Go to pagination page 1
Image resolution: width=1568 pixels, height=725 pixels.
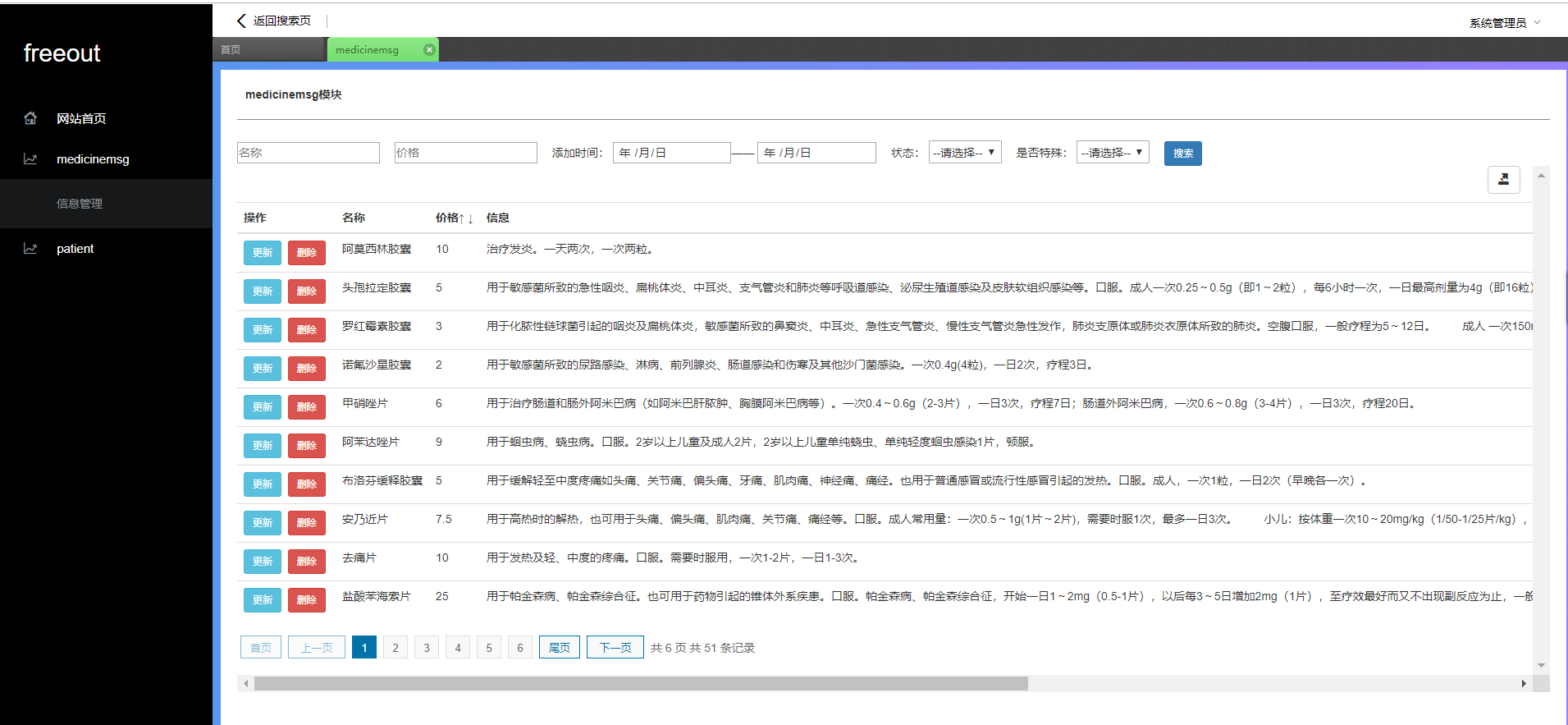tap(364, 648)
